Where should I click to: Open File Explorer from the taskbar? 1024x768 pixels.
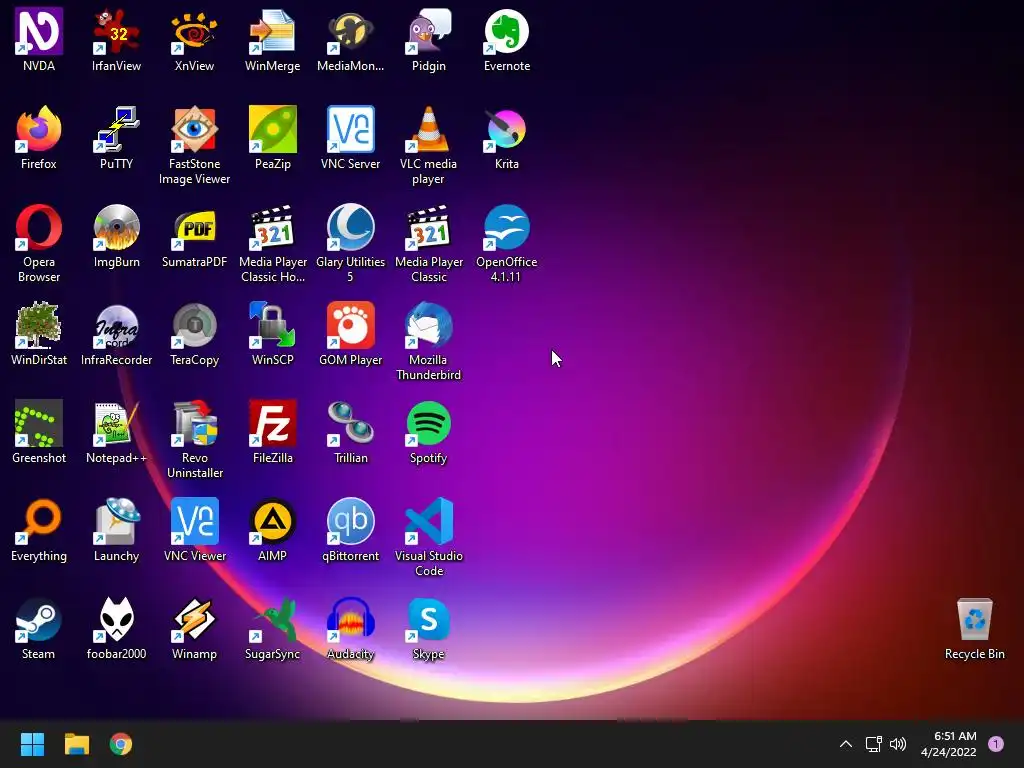tap(76, 744)
